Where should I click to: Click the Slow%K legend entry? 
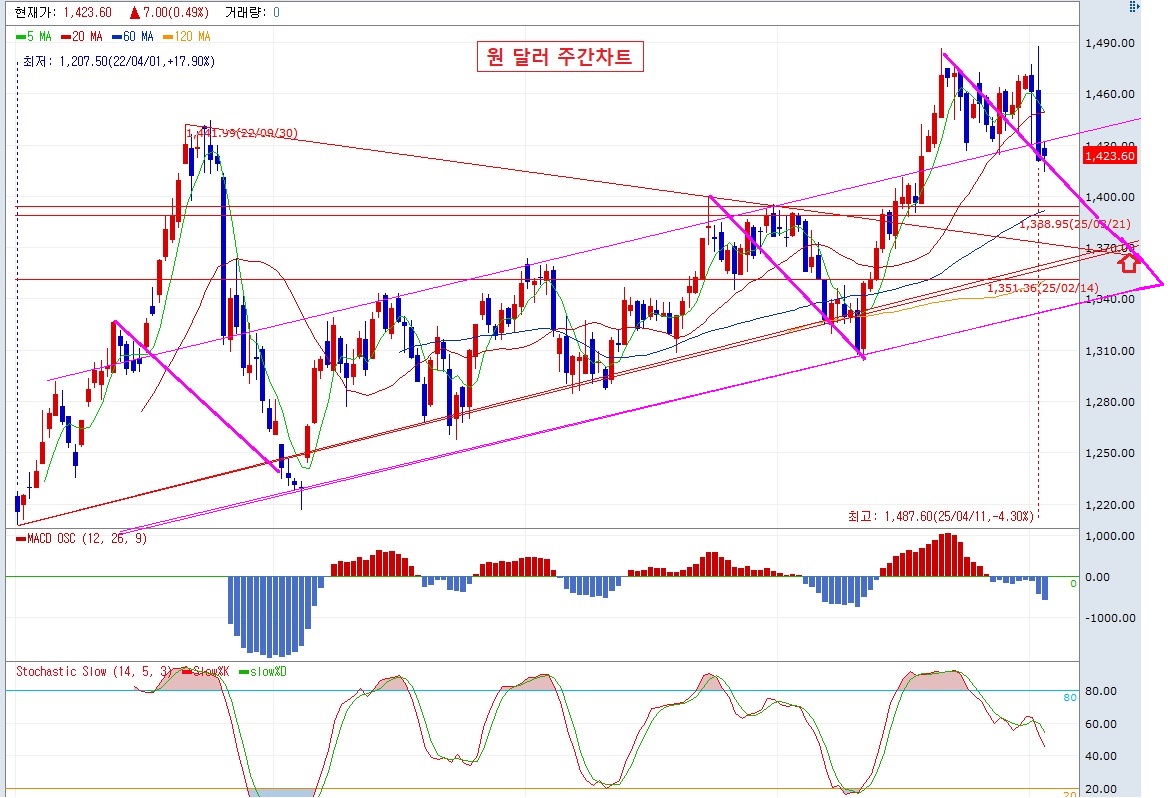coord(209,671)
